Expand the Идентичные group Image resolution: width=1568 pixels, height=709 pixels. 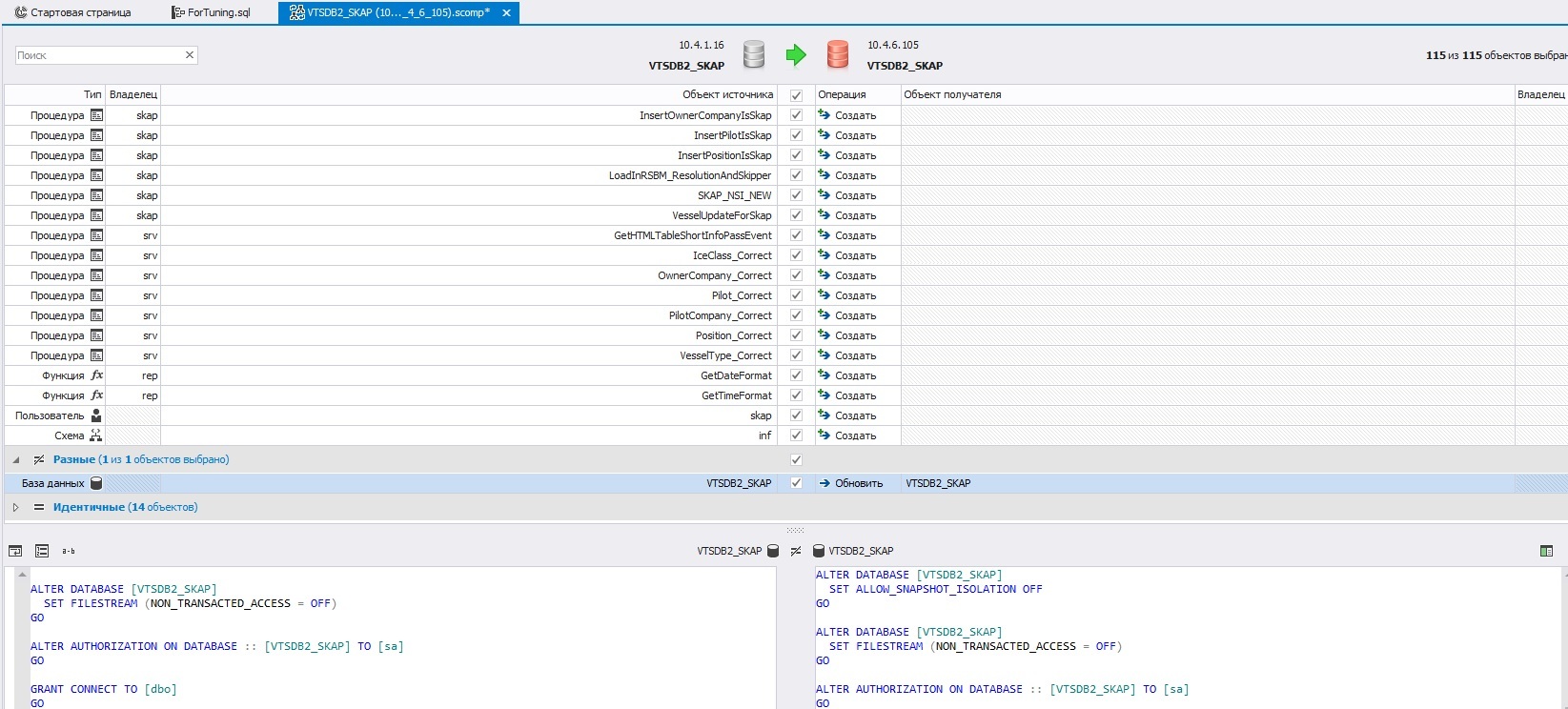(x=15, y=507)
